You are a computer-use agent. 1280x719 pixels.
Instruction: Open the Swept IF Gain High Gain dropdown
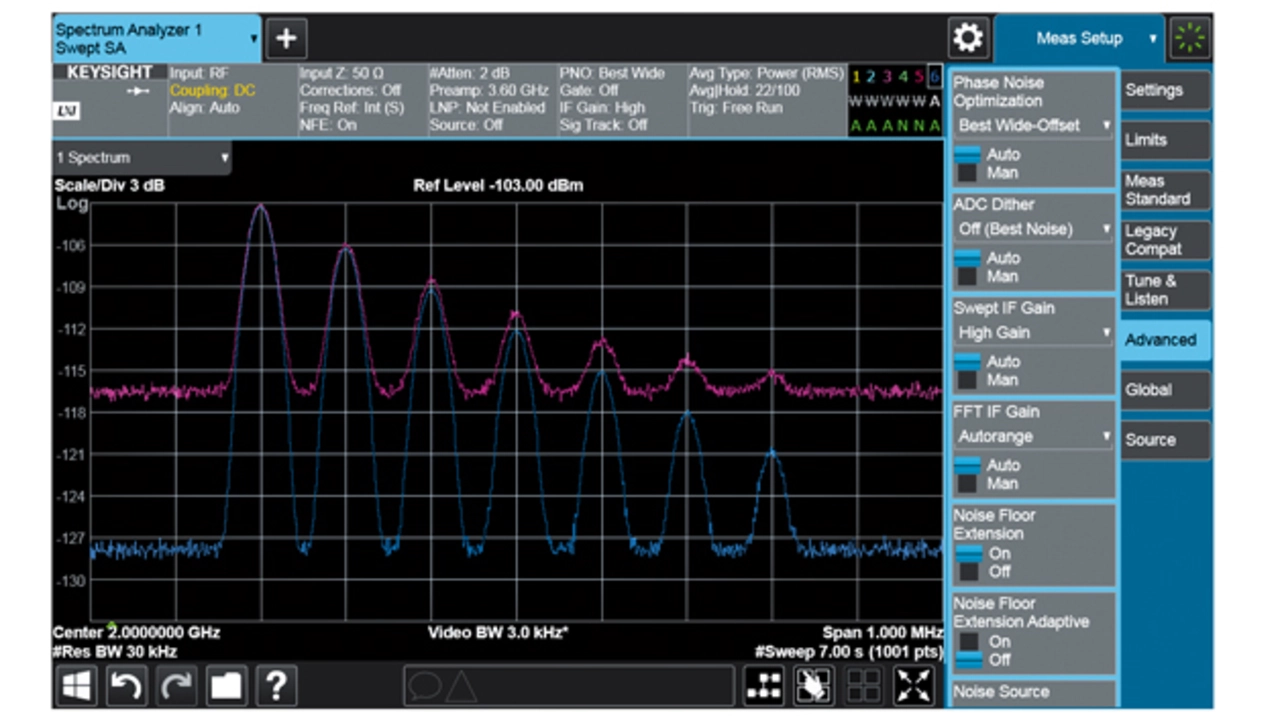tap(1033, 333)
